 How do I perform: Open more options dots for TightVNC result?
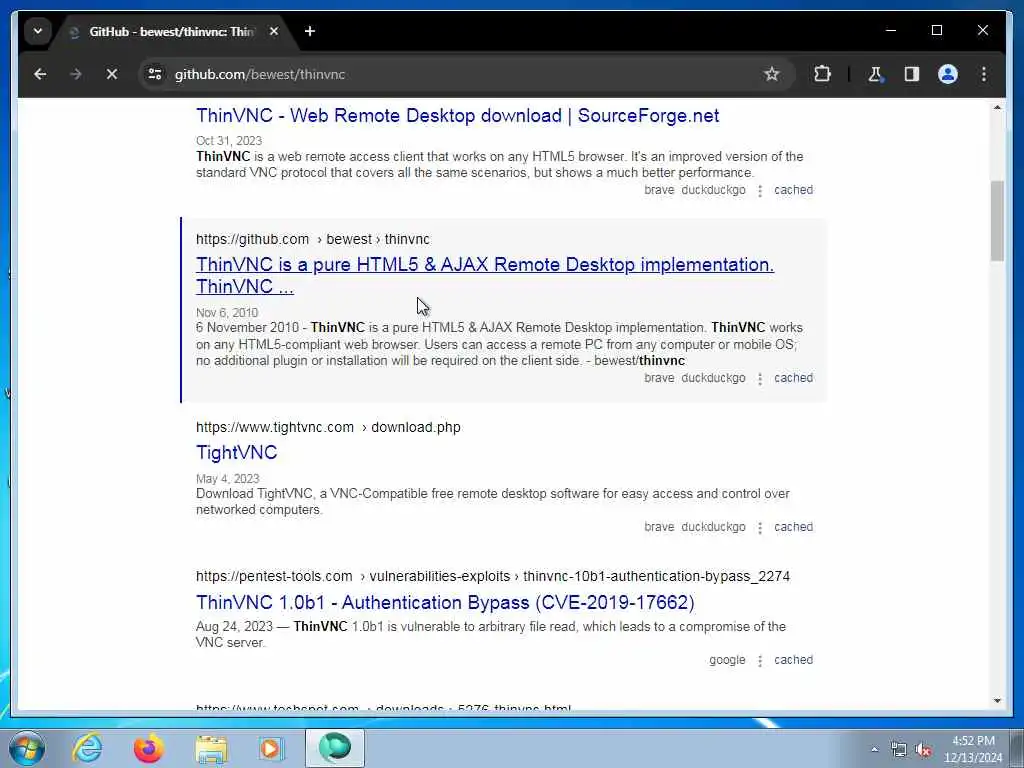(760, 528)
